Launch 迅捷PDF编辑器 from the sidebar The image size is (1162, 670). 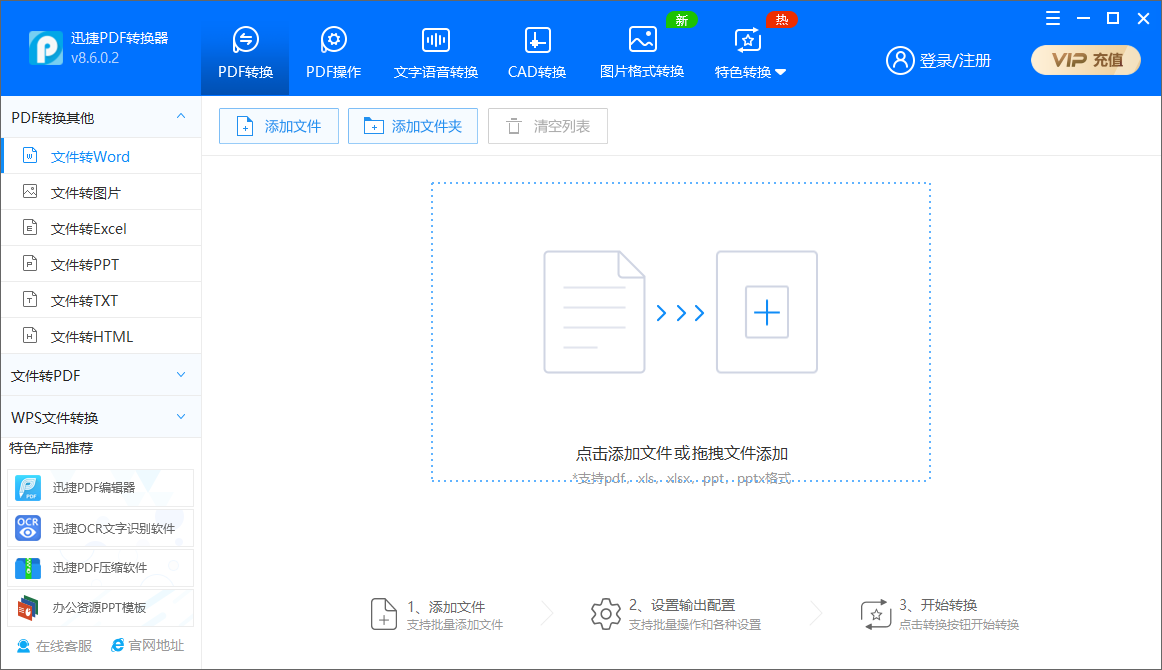click(x=96, y=488)
